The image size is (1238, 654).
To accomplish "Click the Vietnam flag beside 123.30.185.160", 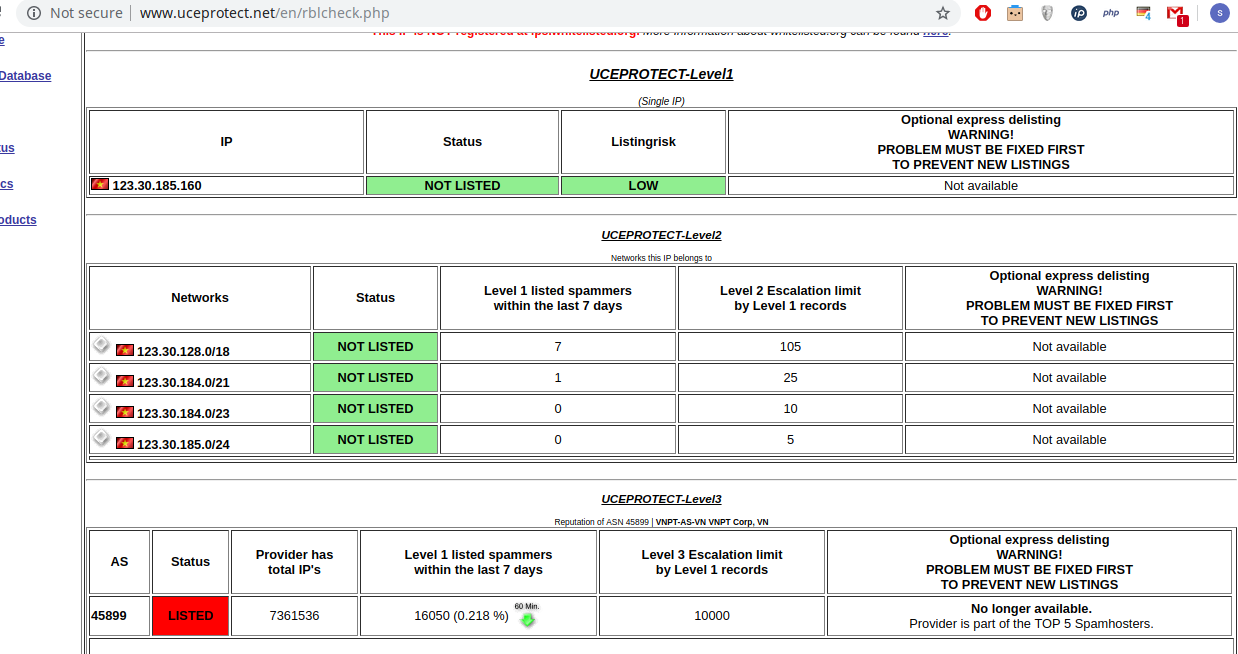I will [100, 185].
